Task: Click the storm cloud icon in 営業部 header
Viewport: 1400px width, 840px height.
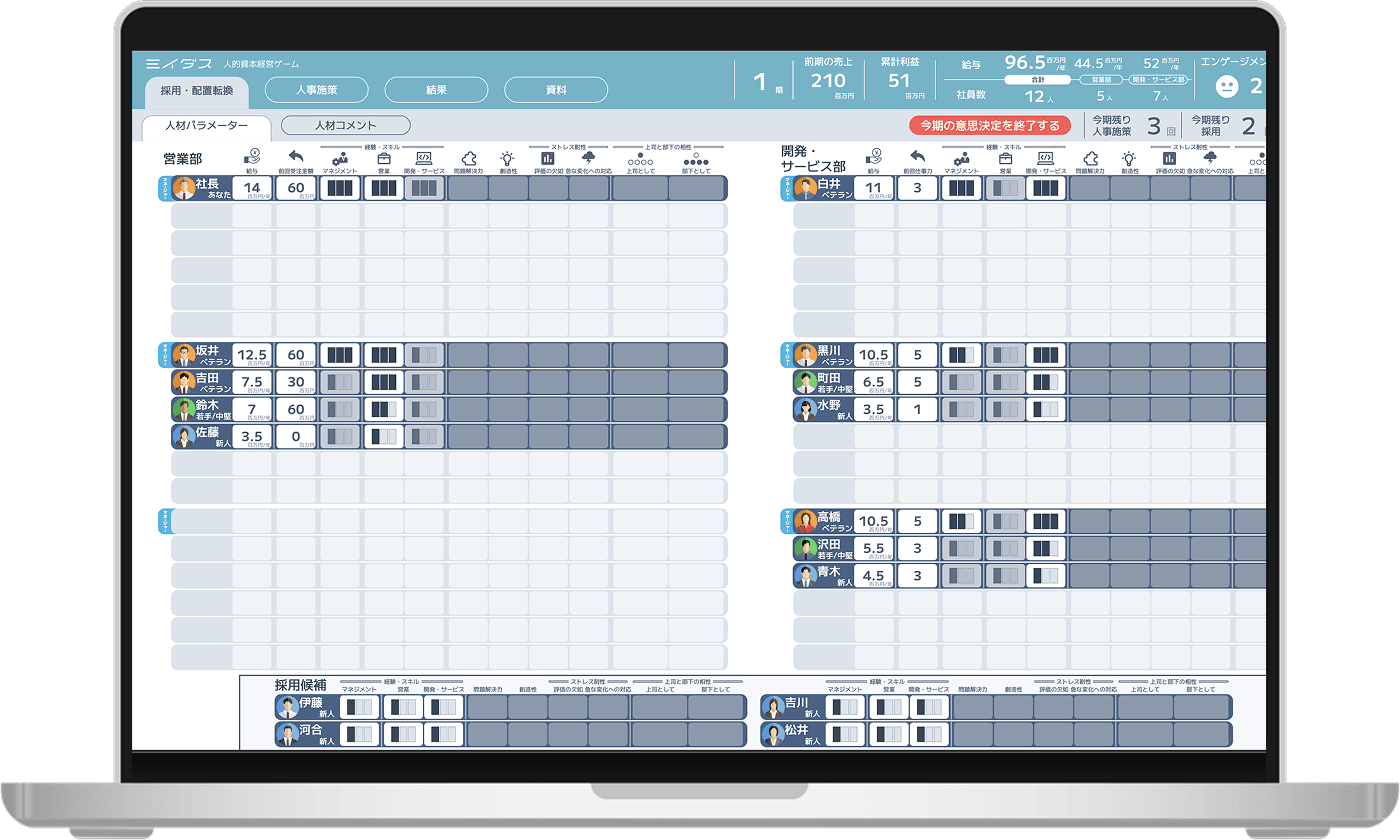Action: (588, 157)
